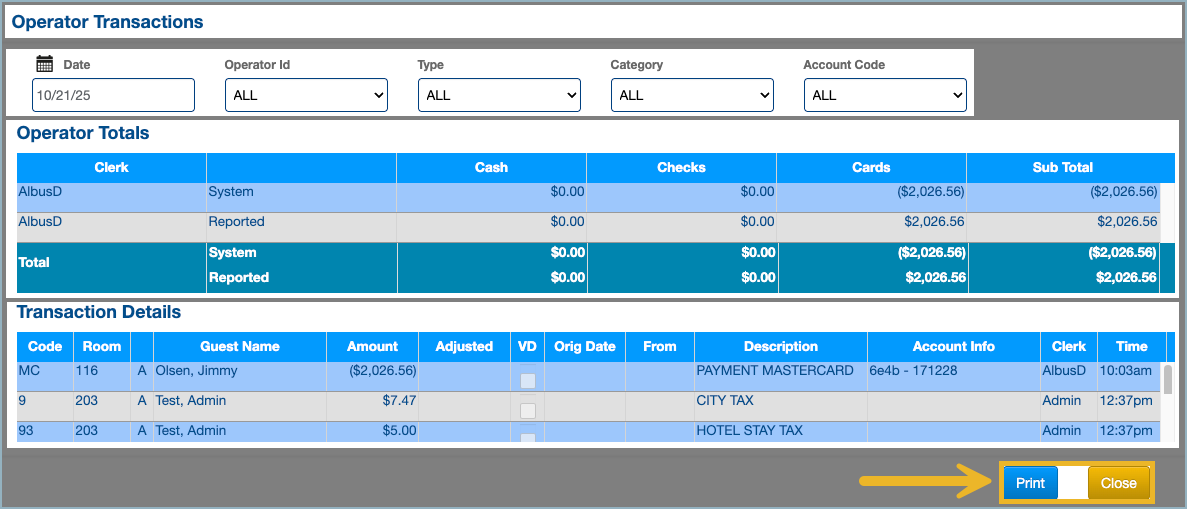Select the Cards column header in totals
The width and height of the screenshot is (1187, 509).
point(871,167)
